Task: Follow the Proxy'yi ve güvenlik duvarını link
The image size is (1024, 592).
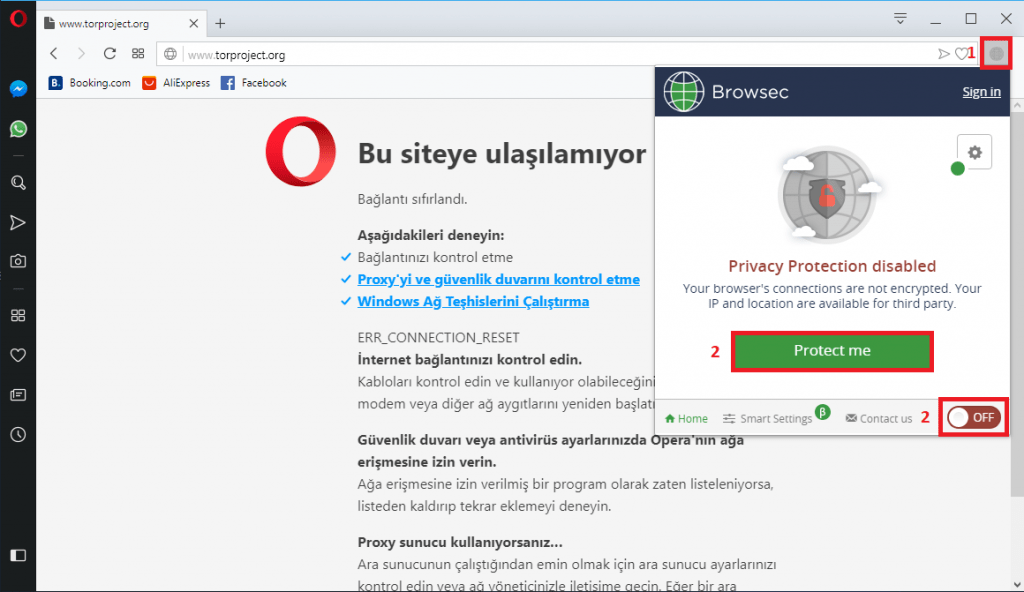Action: click(497, 279)
